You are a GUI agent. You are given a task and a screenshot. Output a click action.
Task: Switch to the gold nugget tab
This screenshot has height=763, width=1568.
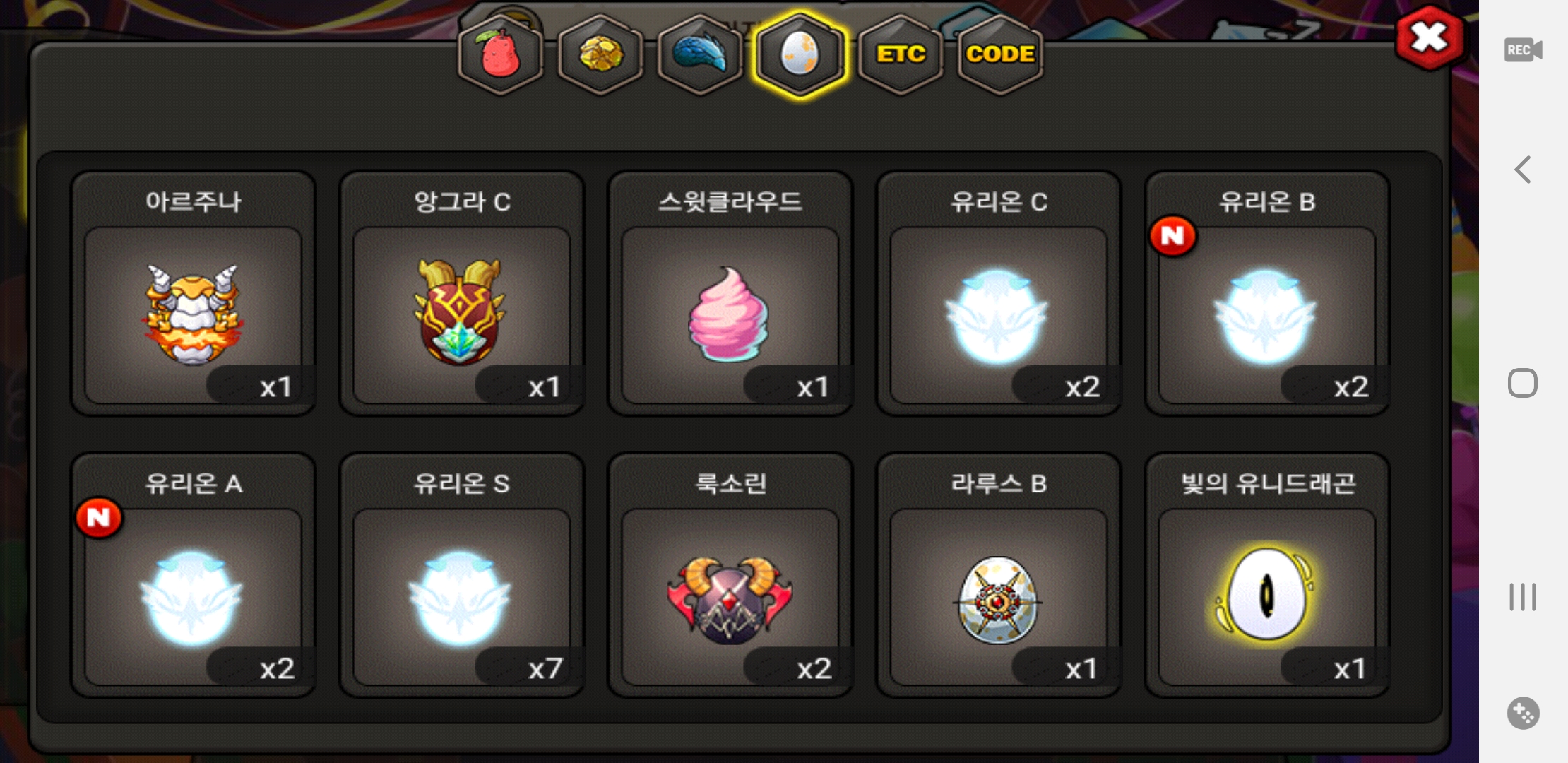[x=600, y=54]
